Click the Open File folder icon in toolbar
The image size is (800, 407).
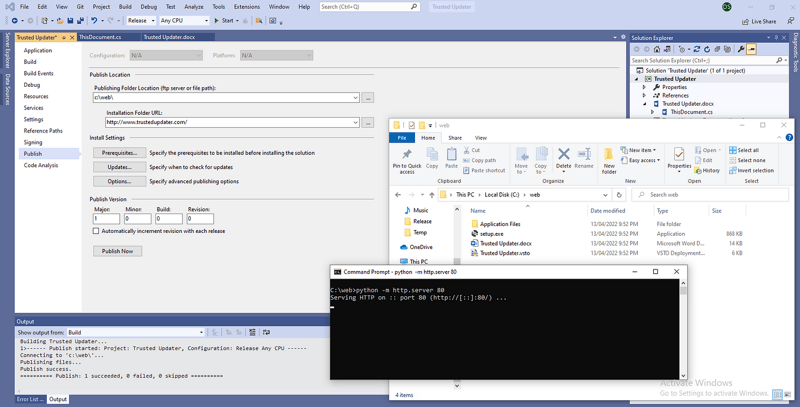[x=60, y=20]
